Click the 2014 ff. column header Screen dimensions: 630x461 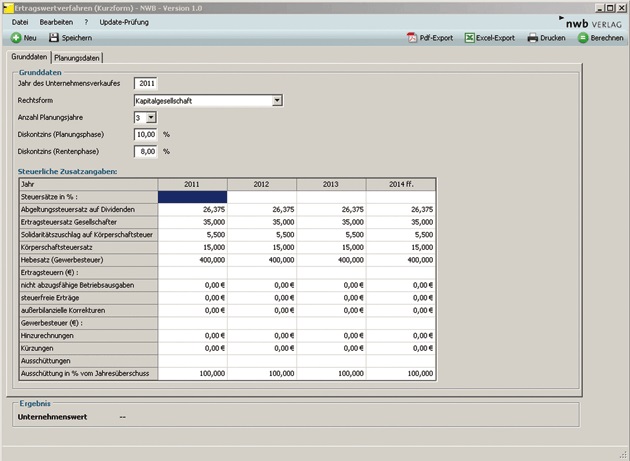tap(399, 184)
